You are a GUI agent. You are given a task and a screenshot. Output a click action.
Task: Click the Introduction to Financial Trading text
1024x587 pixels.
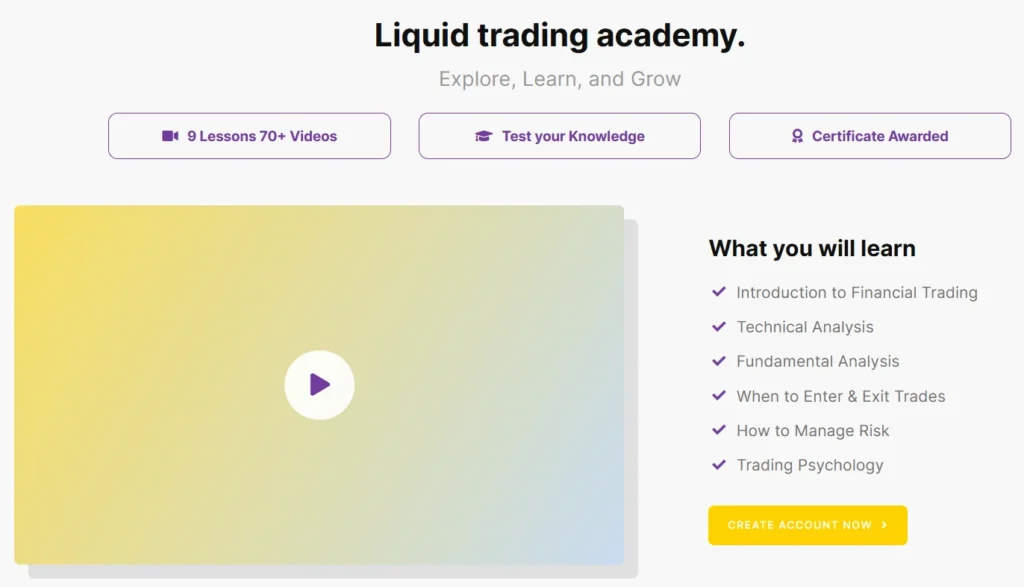point(857,293)
